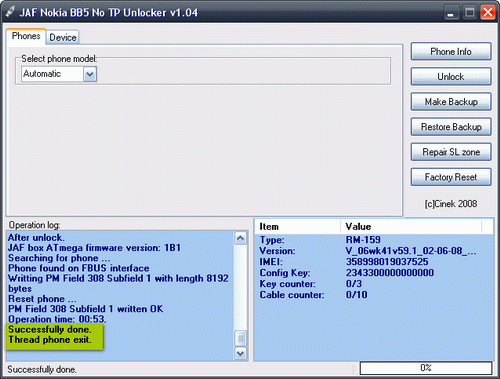Click highlighted 'Successfully done.' log line
500x379 pixels.
50,329
